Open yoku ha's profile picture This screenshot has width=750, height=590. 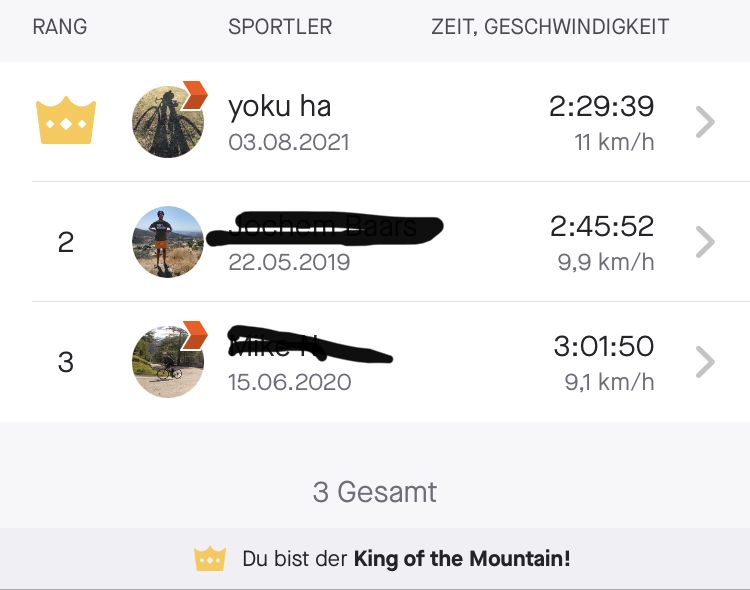click(x=166, y=123)
